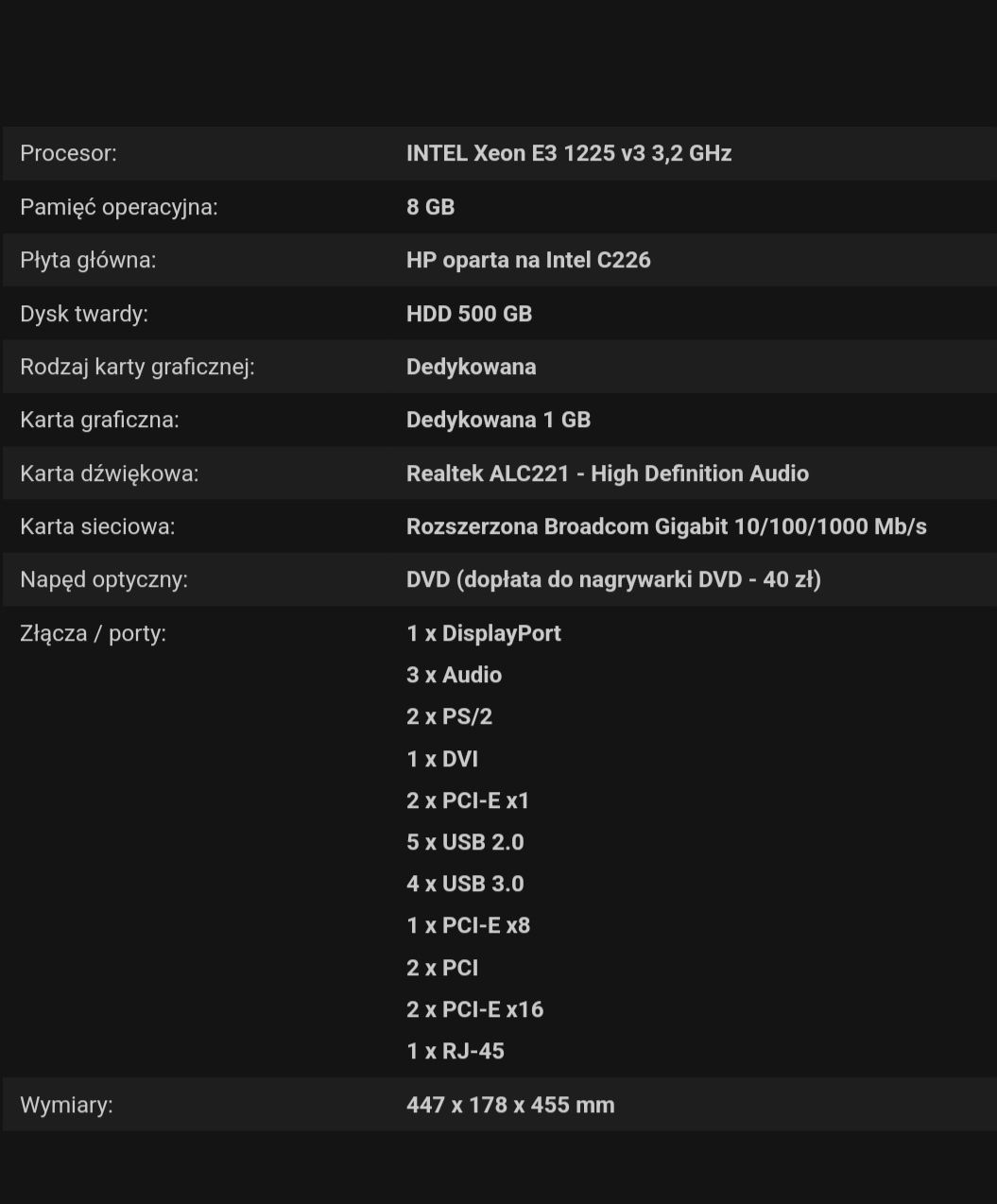Click the Złącza / porty label
The width and height of the screenshot is (997, 1204).
pos(93,633)
